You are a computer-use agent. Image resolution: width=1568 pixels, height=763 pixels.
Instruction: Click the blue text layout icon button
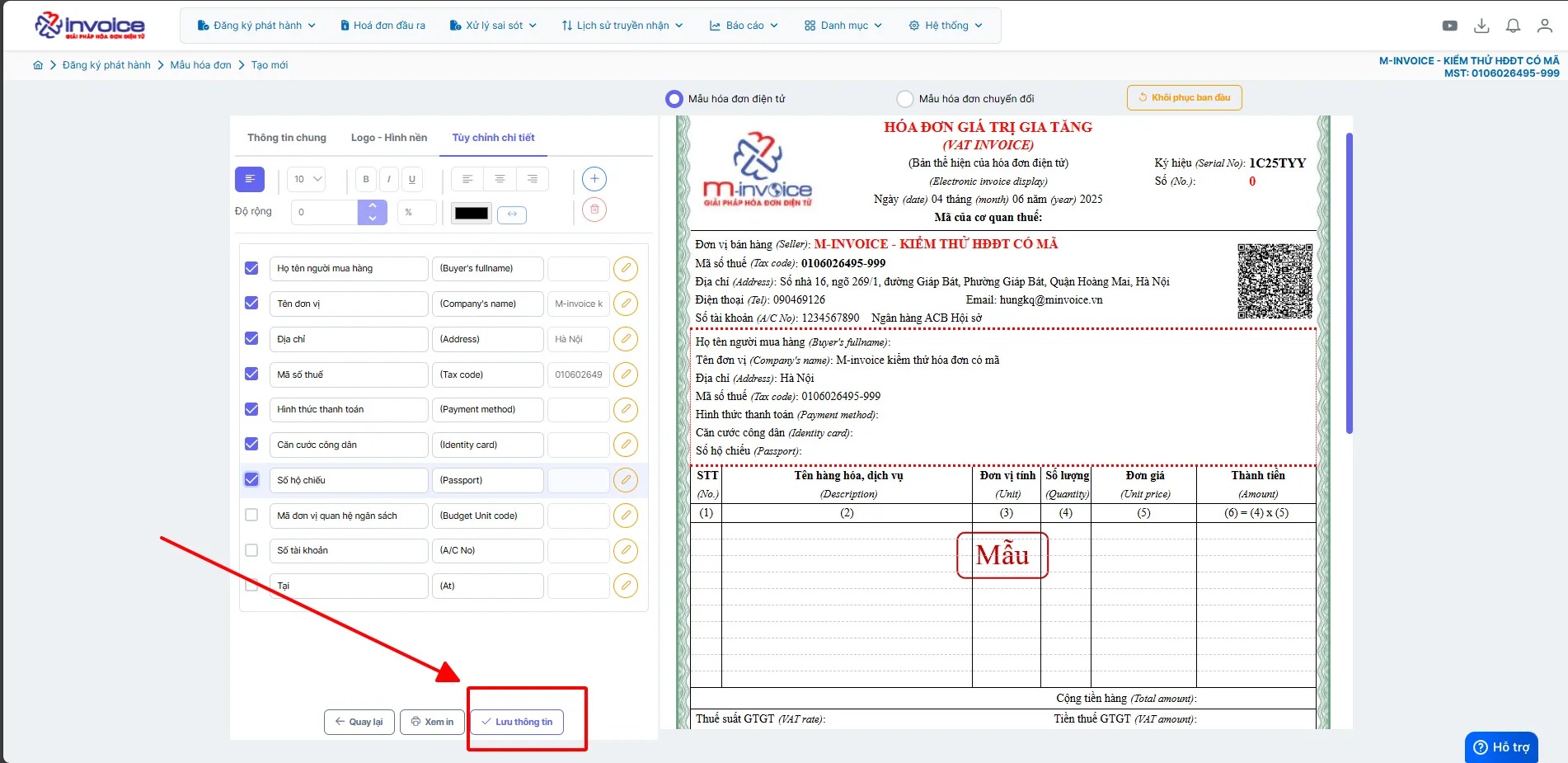(250, 179)
